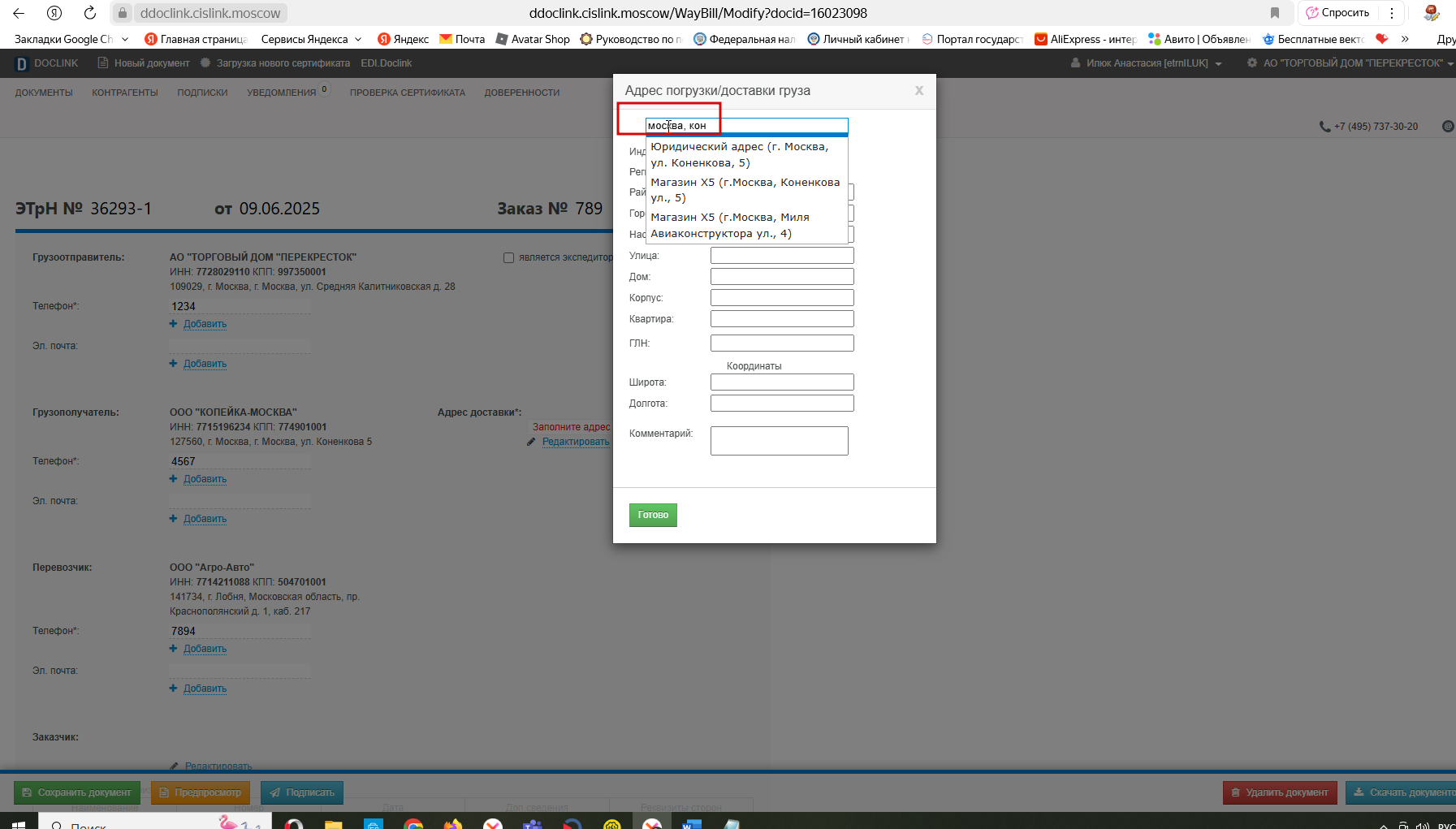Open the ДОВЕРЕННОСТИ menu
This screenshot has width=1456, height=829.
click(x=522, y=93)
